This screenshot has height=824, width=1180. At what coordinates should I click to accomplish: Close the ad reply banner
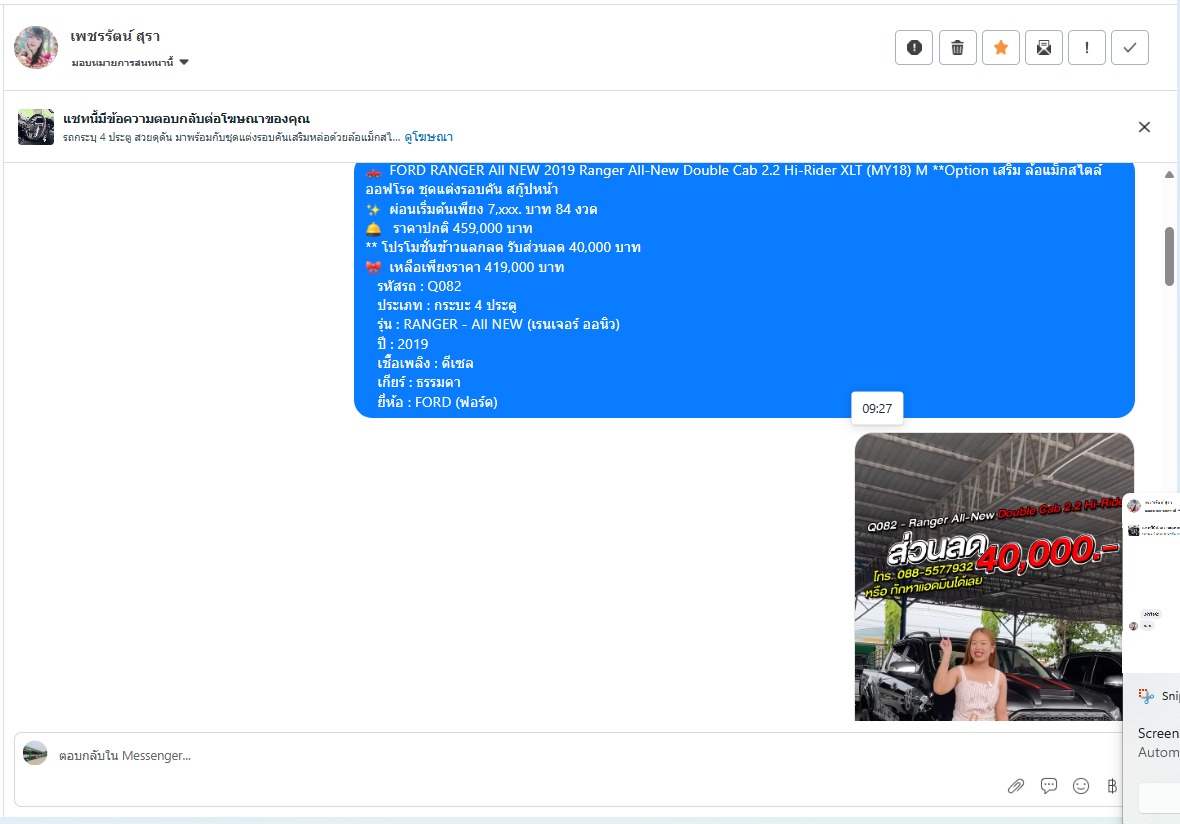(1144, 127)
